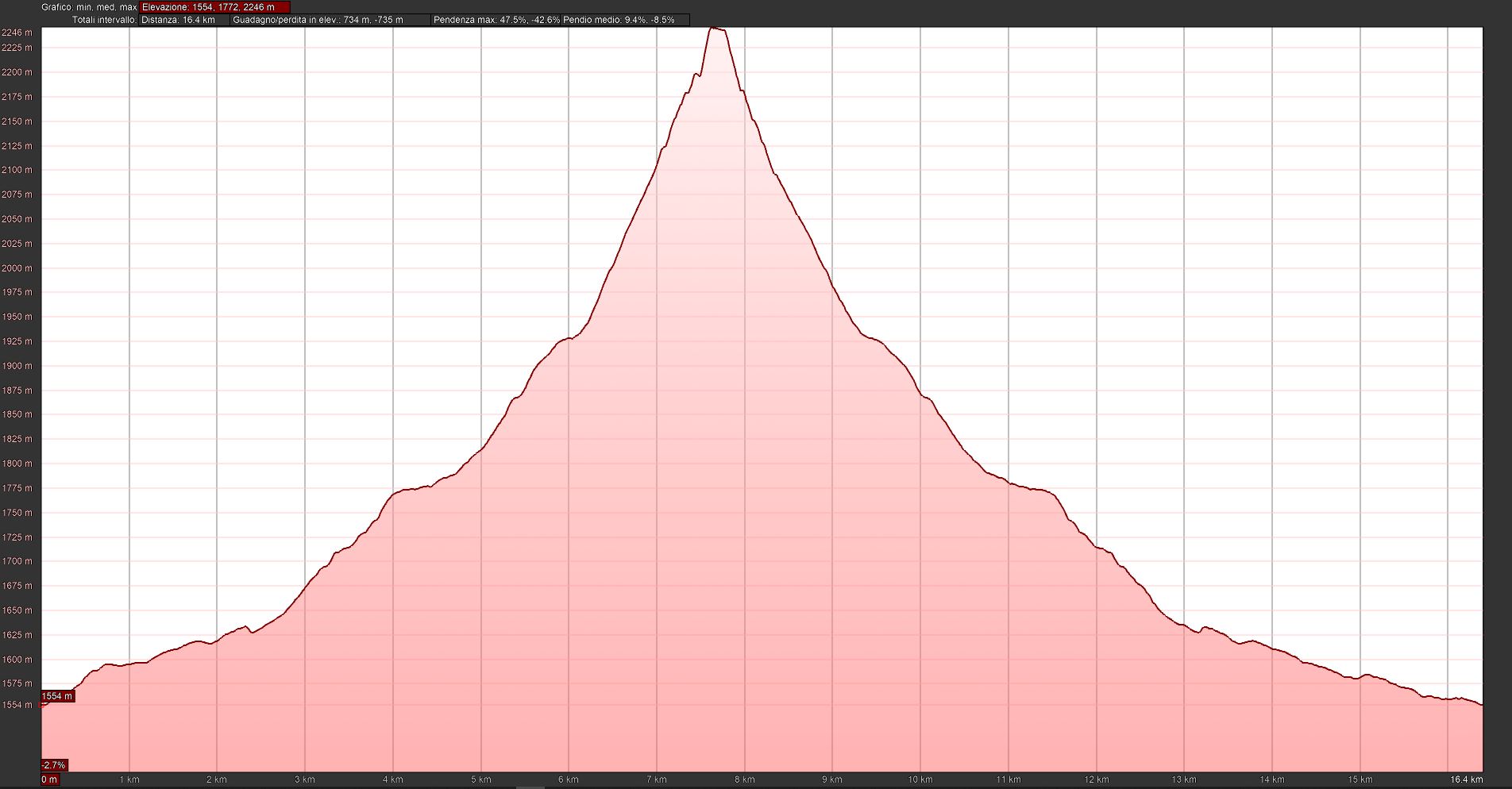Click the 1 km label on the distance axis

click(129, 779)
